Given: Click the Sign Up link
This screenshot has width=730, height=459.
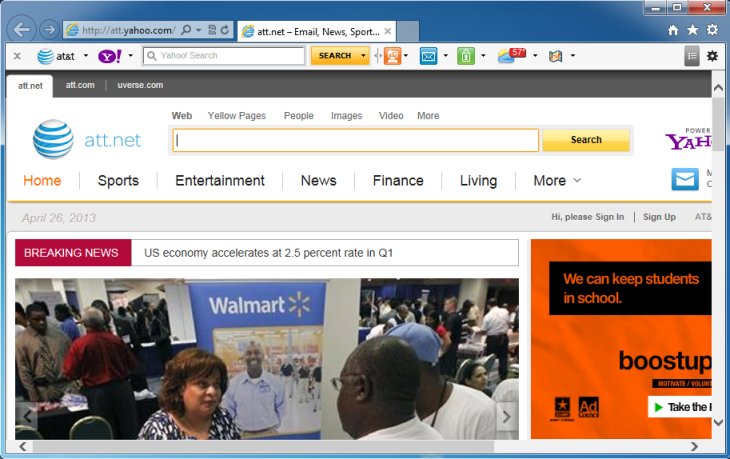Looking at the screenshot, I should point(659,217).
